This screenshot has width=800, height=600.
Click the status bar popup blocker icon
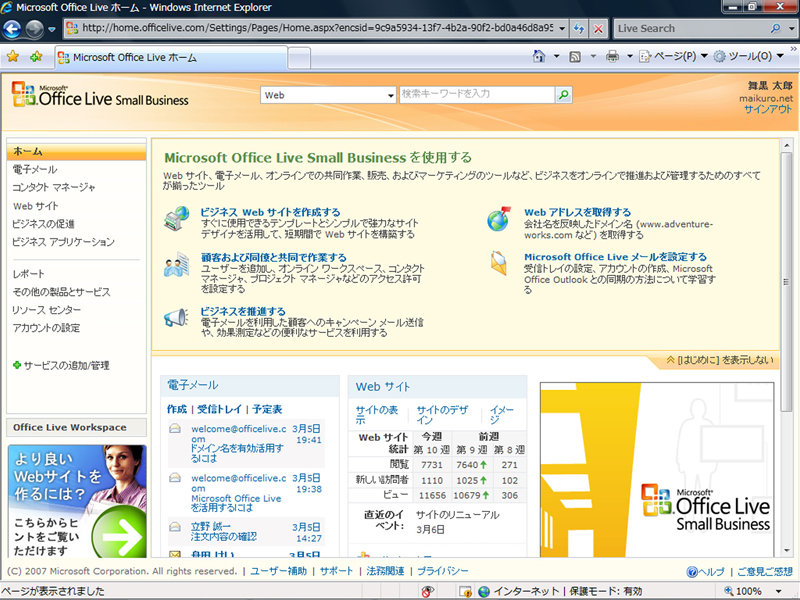coord(428,591)
